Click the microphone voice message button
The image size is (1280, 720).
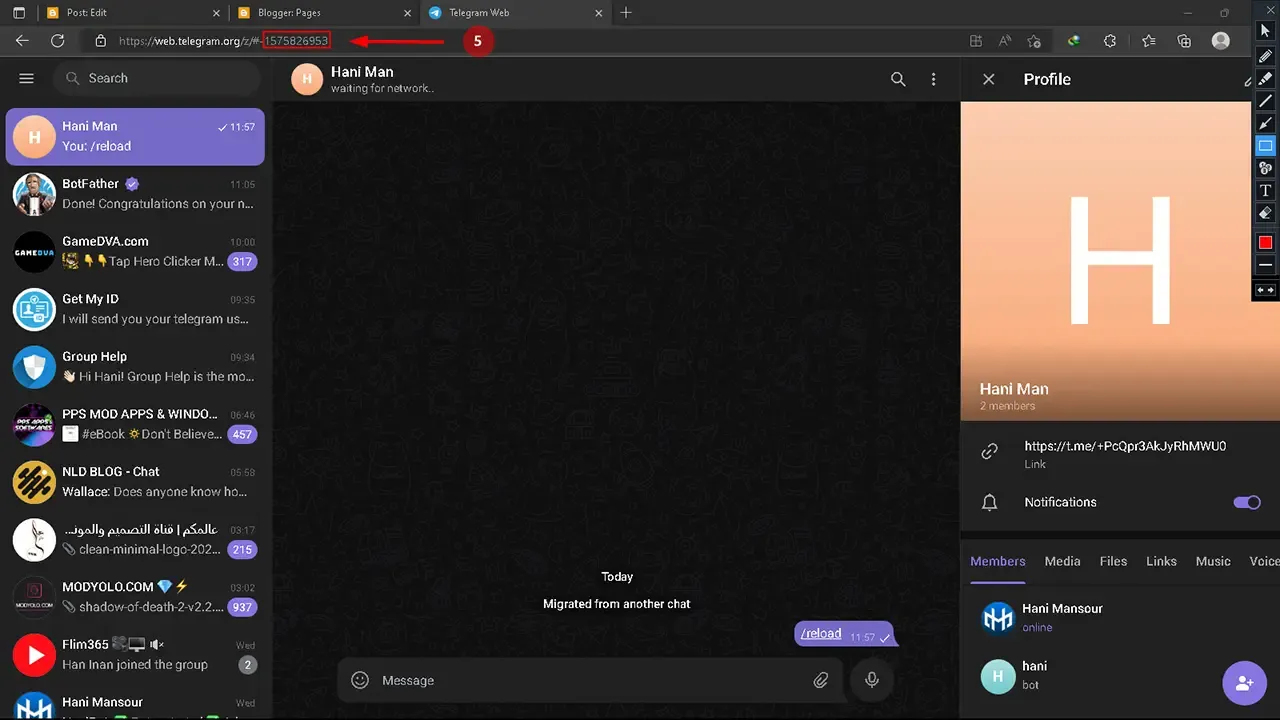[x=872, y=680]
